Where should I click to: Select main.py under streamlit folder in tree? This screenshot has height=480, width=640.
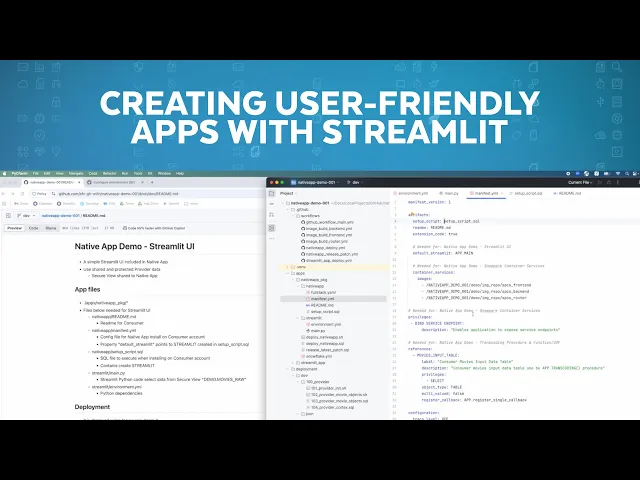click(x=315, y=331)
